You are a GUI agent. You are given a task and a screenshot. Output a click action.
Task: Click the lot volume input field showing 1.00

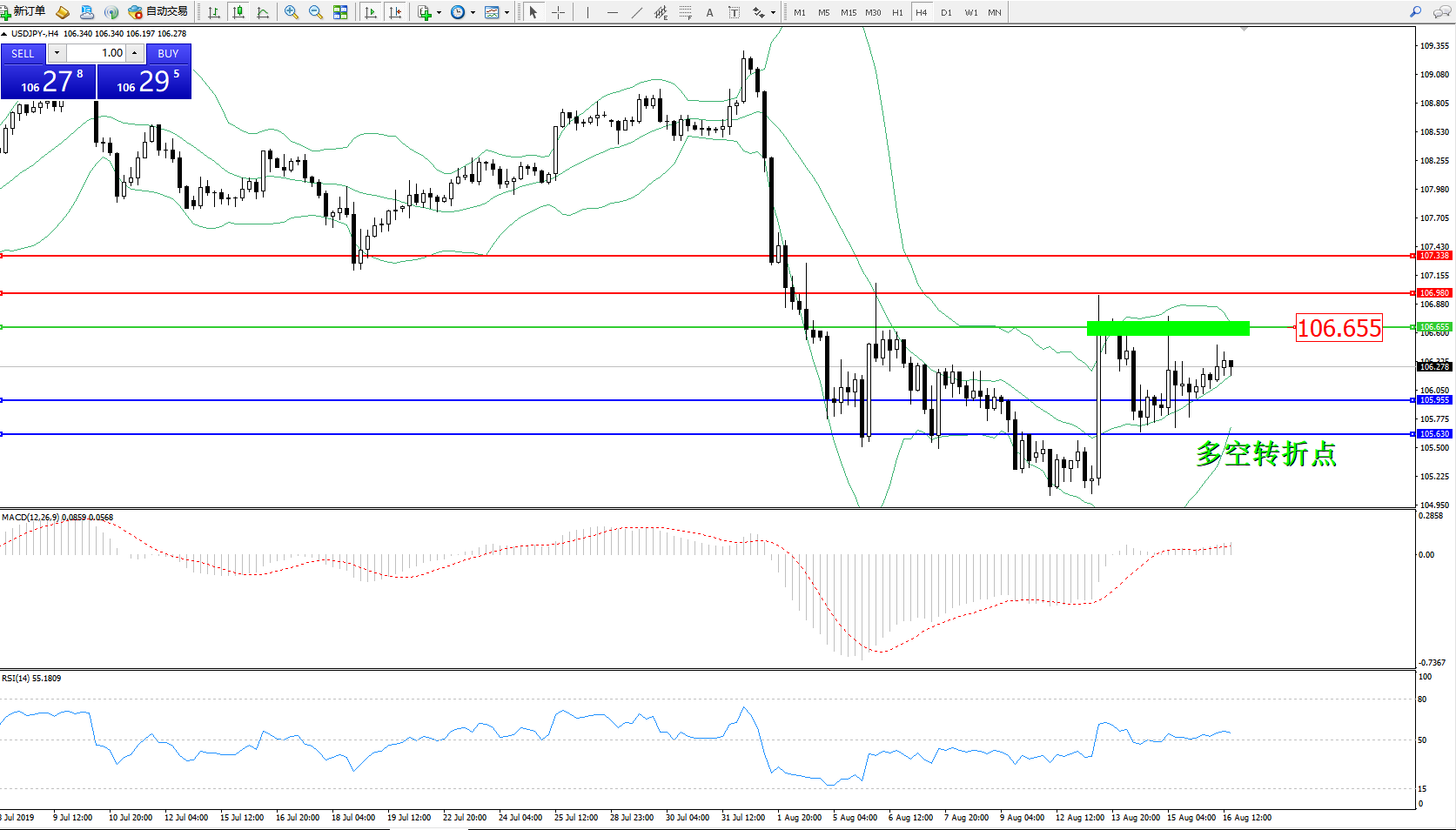pyautogui.click(x=96, y=53)
